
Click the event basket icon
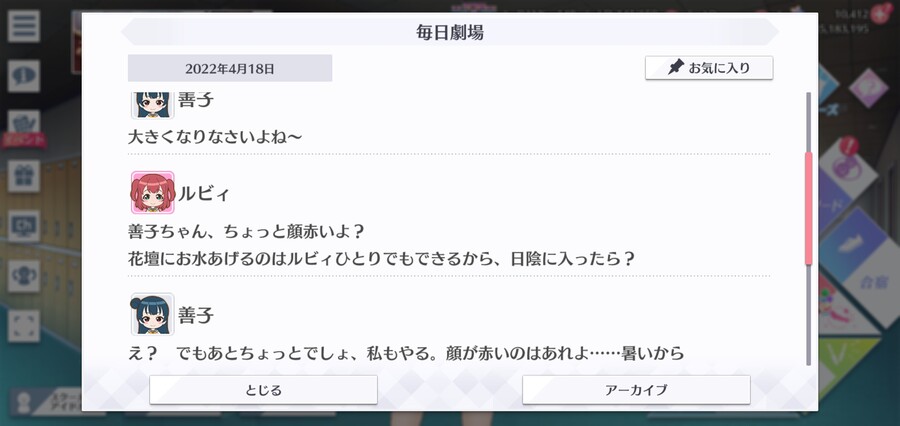click(x=24, y=124)
